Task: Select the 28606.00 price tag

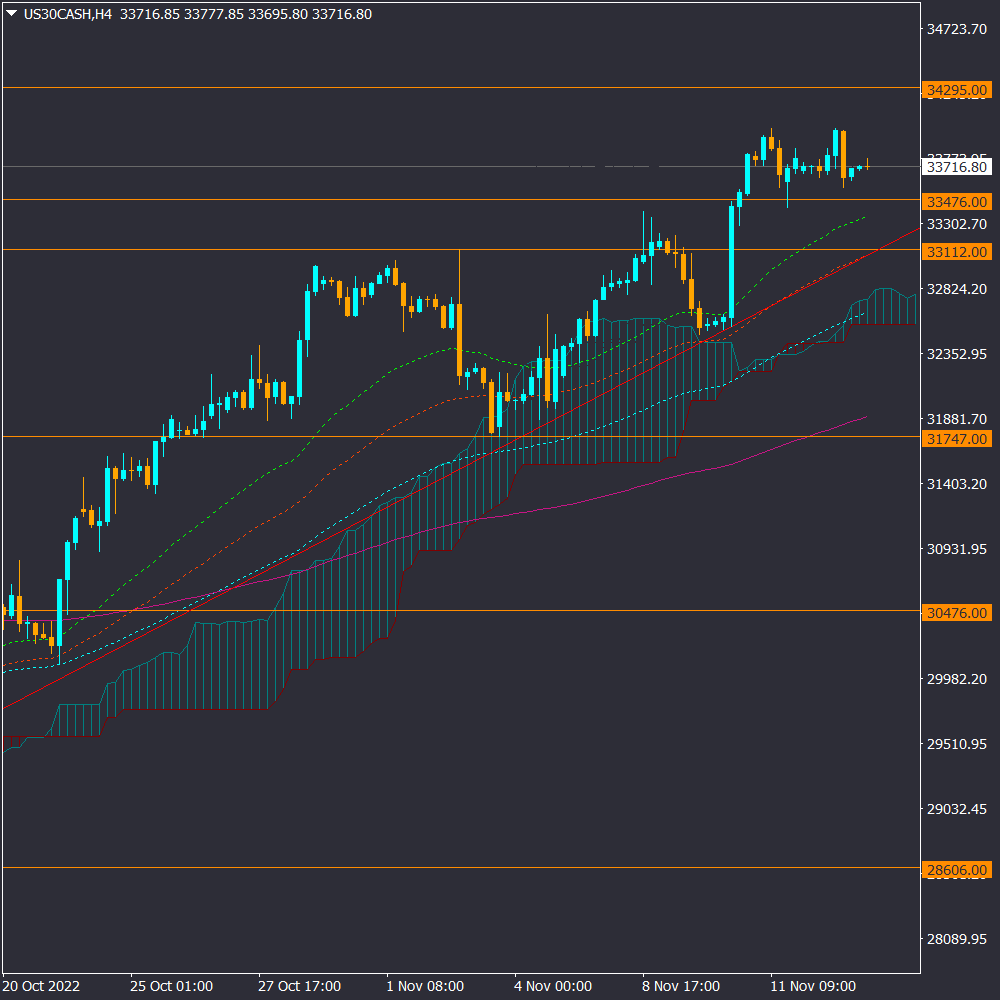Action: click(x=957, y=870)
